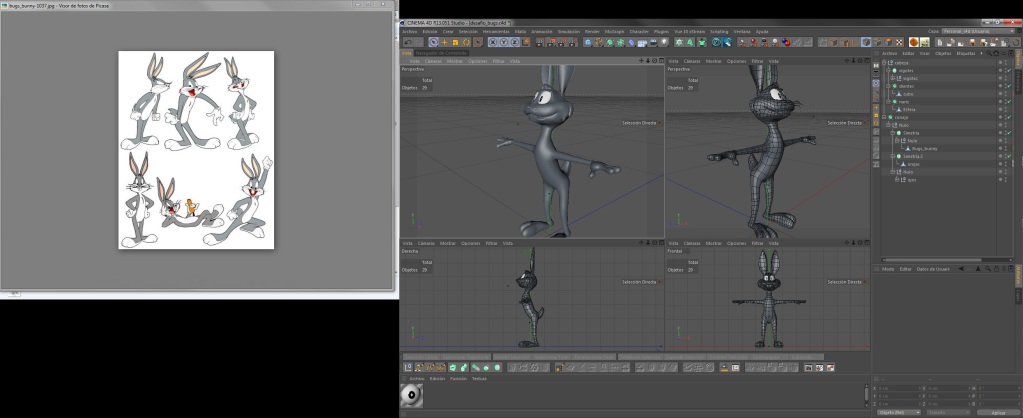Toggle the green check for Simetría
The height and width of the screenshot is (418, 1023).
pos(1009,133)
